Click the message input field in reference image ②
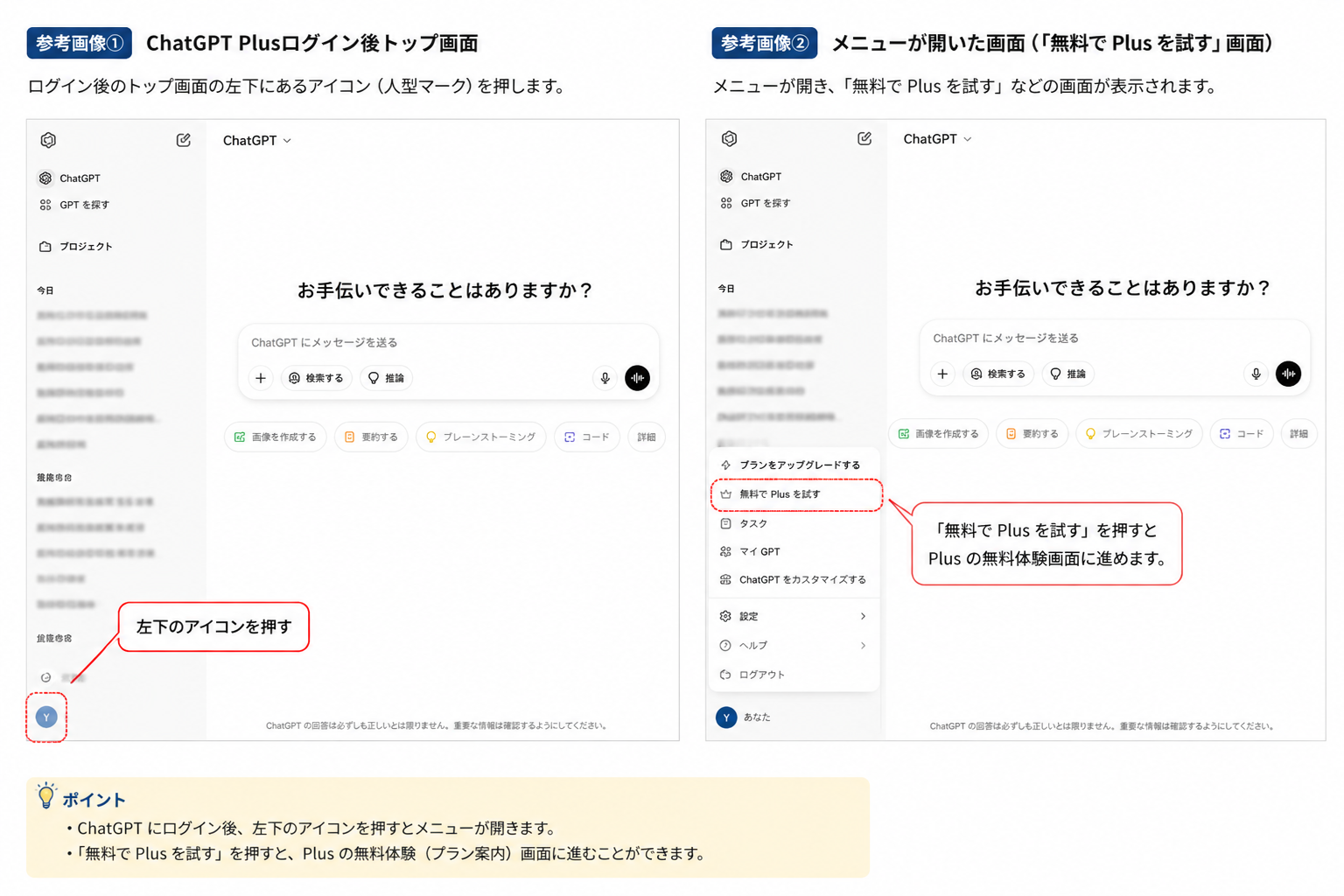1344x896 pixels. 1113,338
